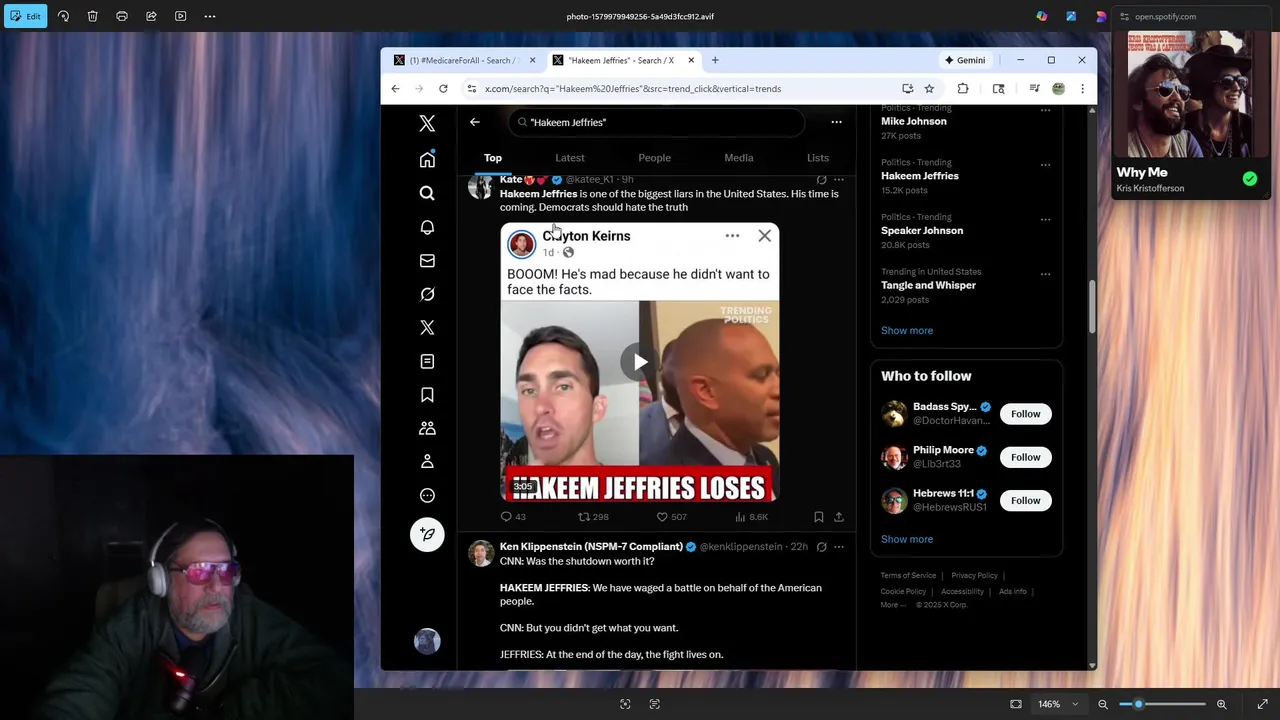Open Premium X icon in sidebar

click(427, 328)
